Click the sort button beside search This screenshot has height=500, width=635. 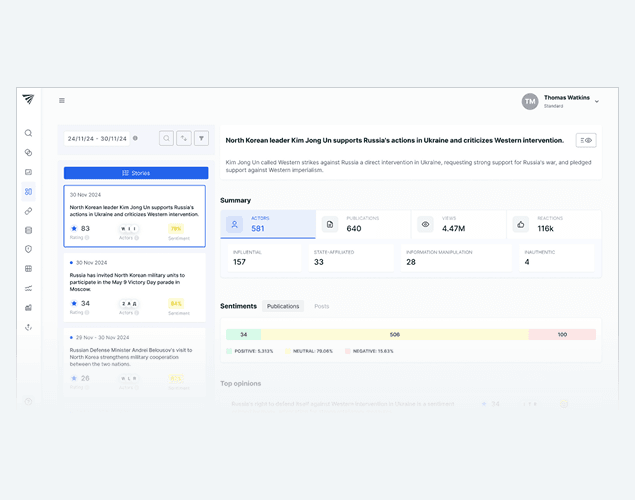(x=184, y=139)
